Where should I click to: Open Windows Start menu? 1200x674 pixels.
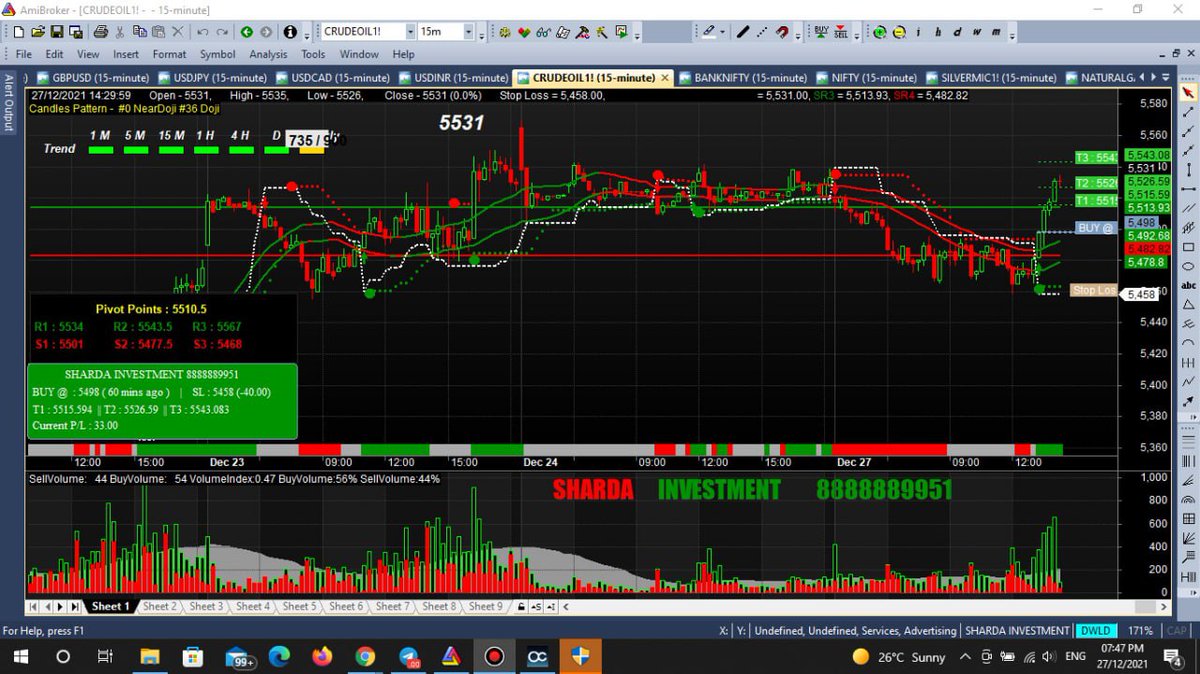(21, 657)
